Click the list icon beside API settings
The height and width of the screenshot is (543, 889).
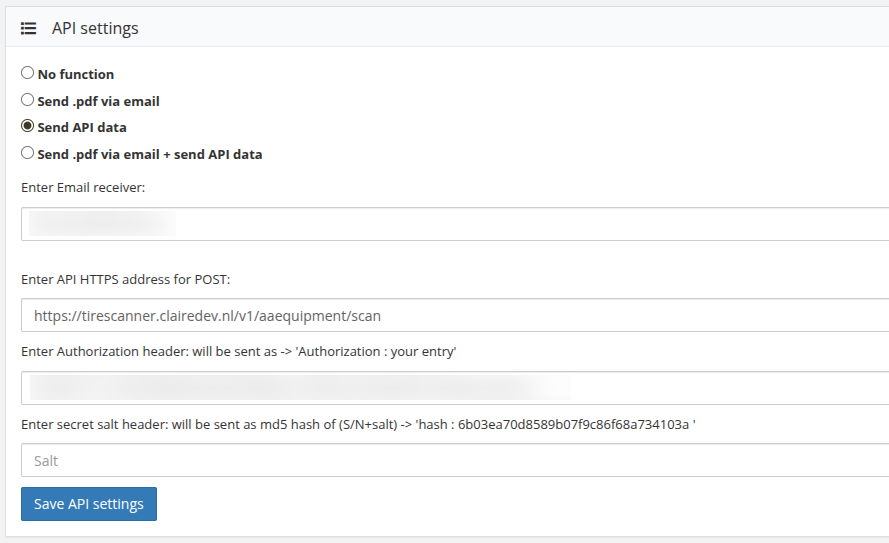(x=29, y=28)
